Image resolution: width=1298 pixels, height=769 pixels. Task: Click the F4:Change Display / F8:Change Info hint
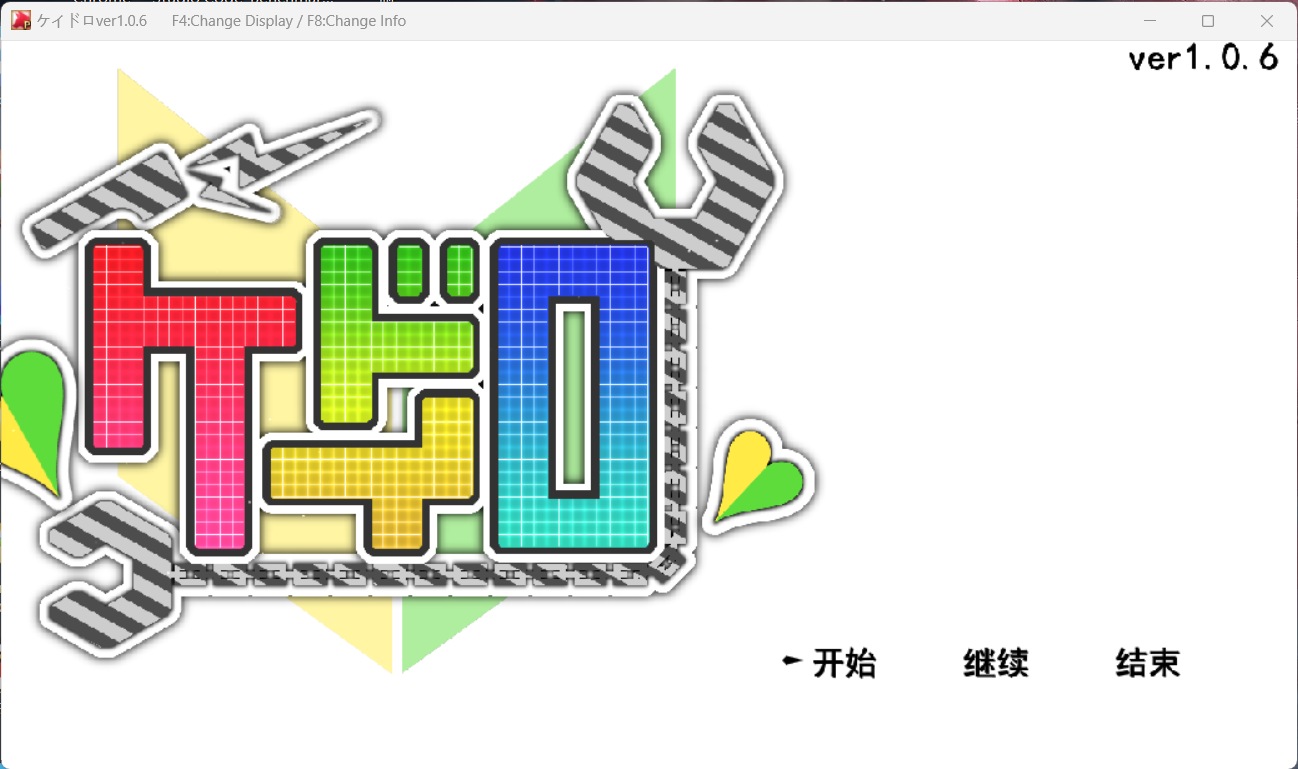288,20
